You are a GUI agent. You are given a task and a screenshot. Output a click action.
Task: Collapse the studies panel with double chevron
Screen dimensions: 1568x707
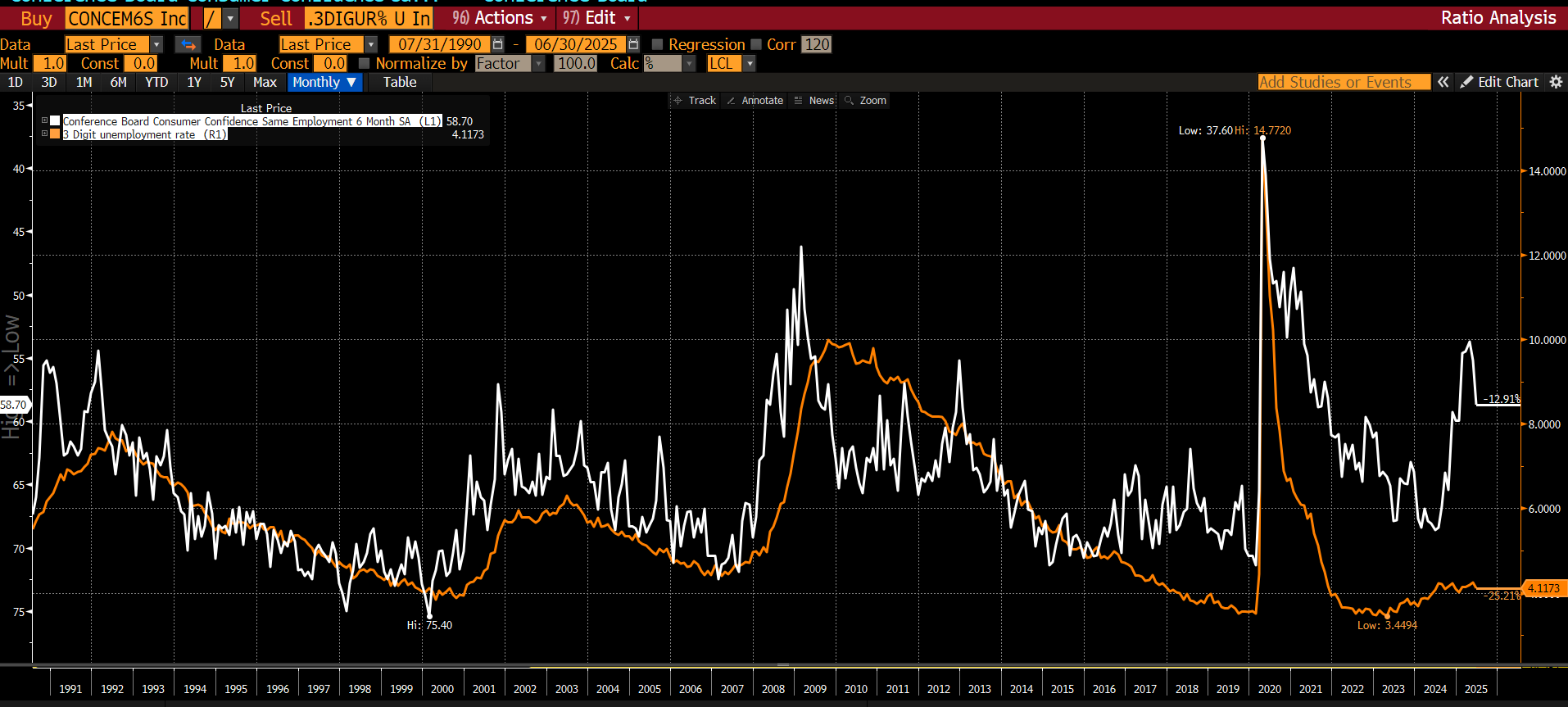click(1443, 82)
